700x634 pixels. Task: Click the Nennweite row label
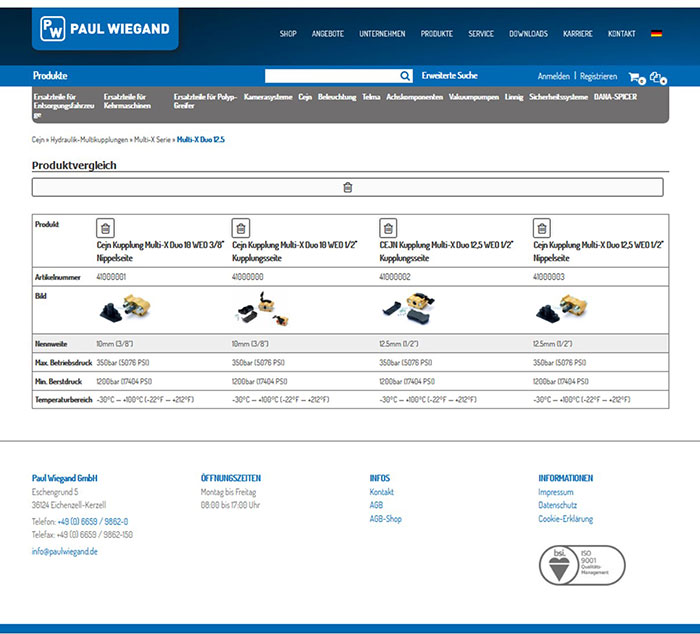pyautogui.click(x=51, y=344)
